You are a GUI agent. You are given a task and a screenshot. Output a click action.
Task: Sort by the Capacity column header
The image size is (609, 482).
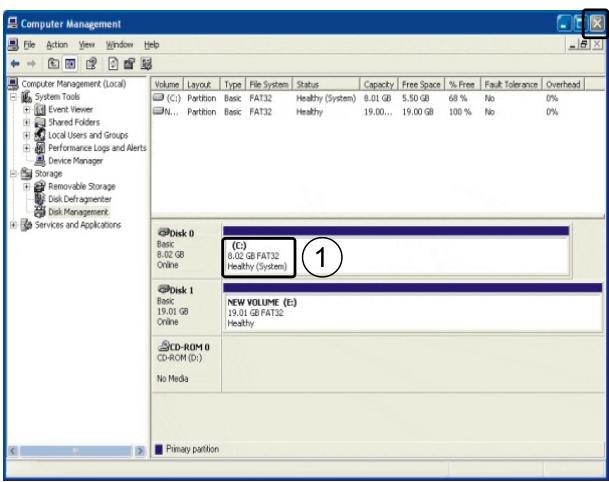(x=379, y=84)
